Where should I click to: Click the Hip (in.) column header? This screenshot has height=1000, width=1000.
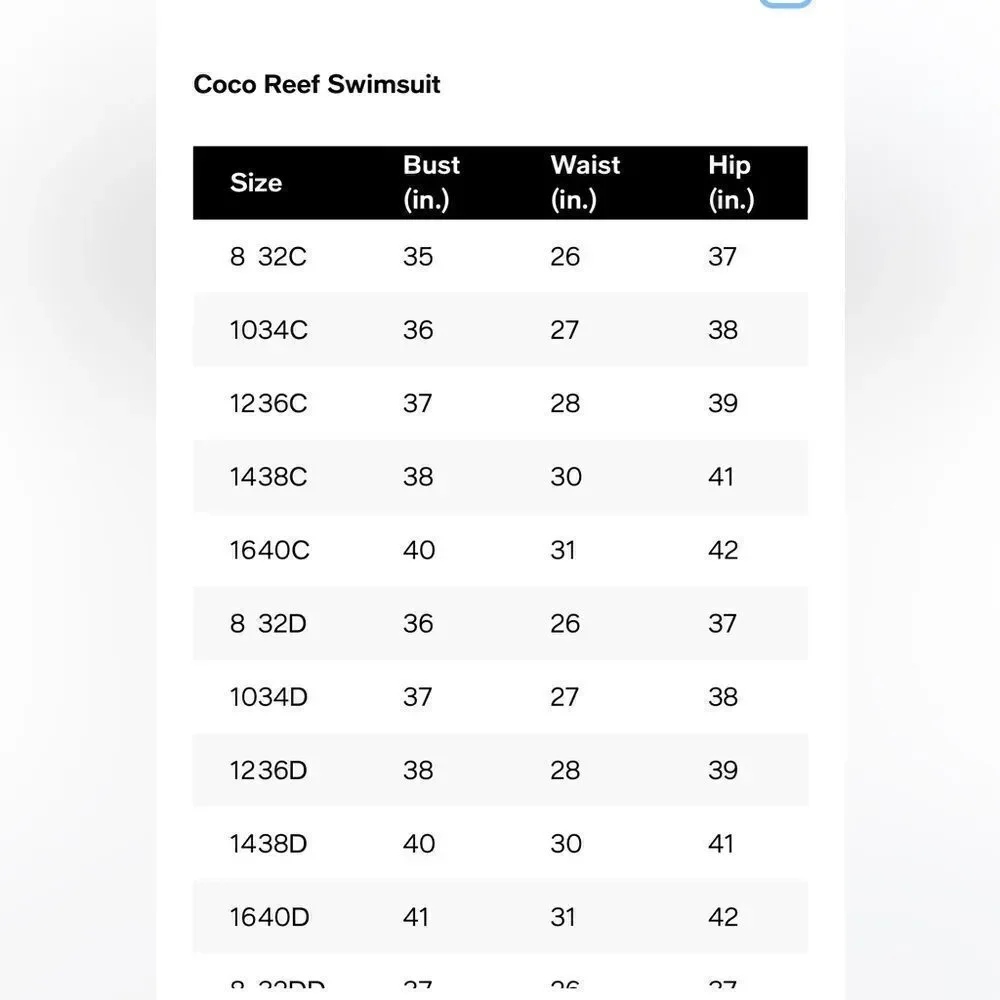click(731, 182)
